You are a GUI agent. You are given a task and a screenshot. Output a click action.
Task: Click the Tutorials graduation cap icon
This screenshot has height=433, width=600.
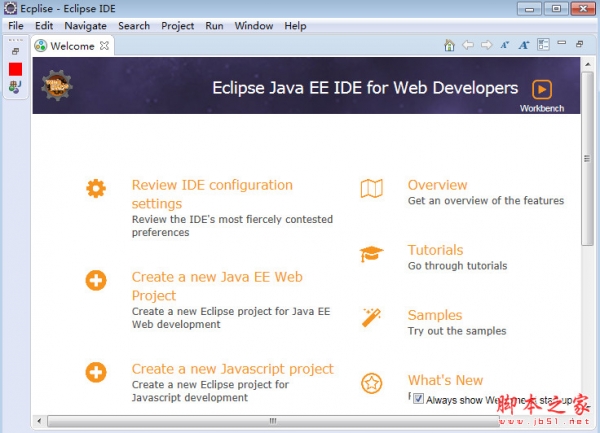click(x=371, y=254)
